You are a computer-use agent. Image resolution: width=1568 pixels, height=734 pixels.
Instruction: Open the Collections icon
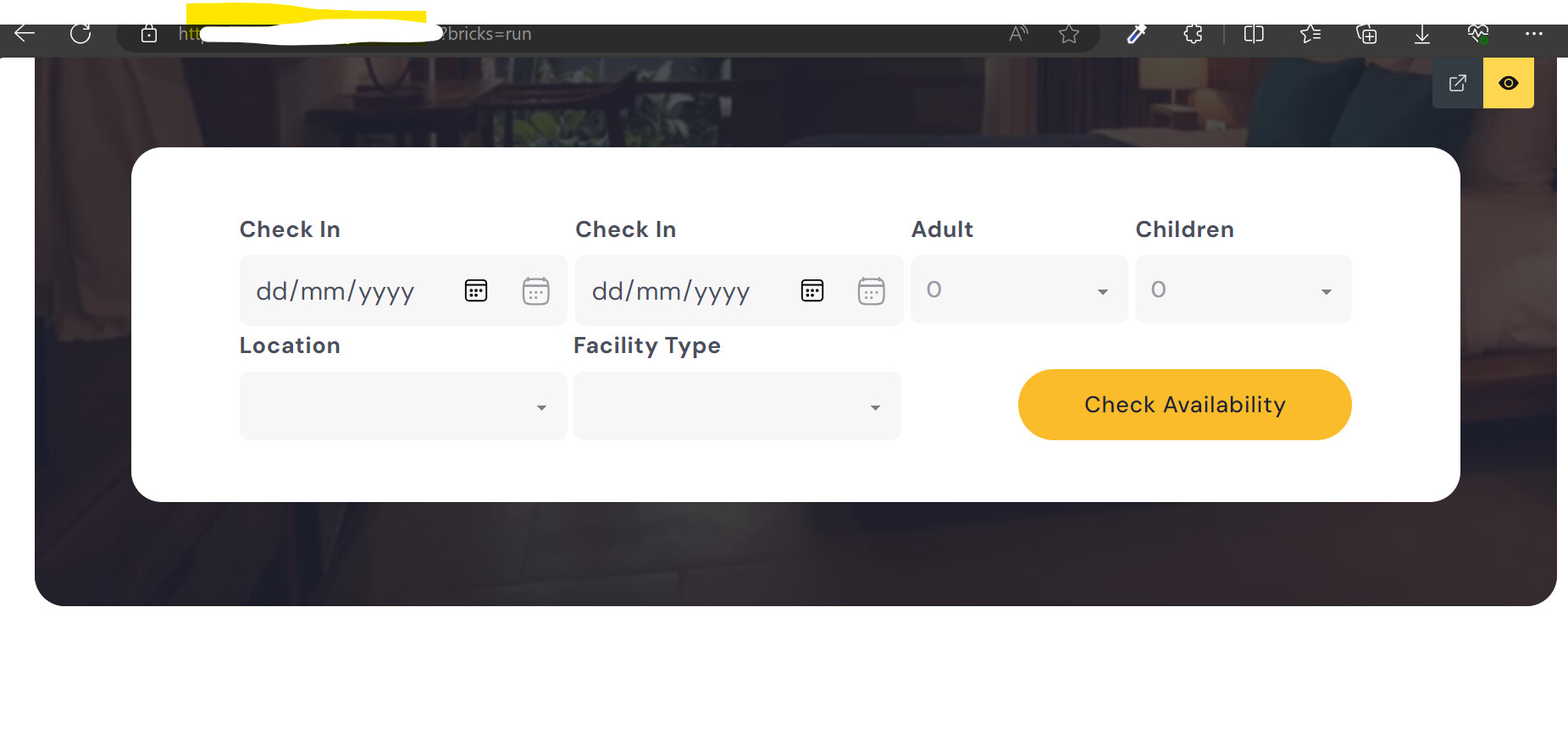coord(1366,34)
